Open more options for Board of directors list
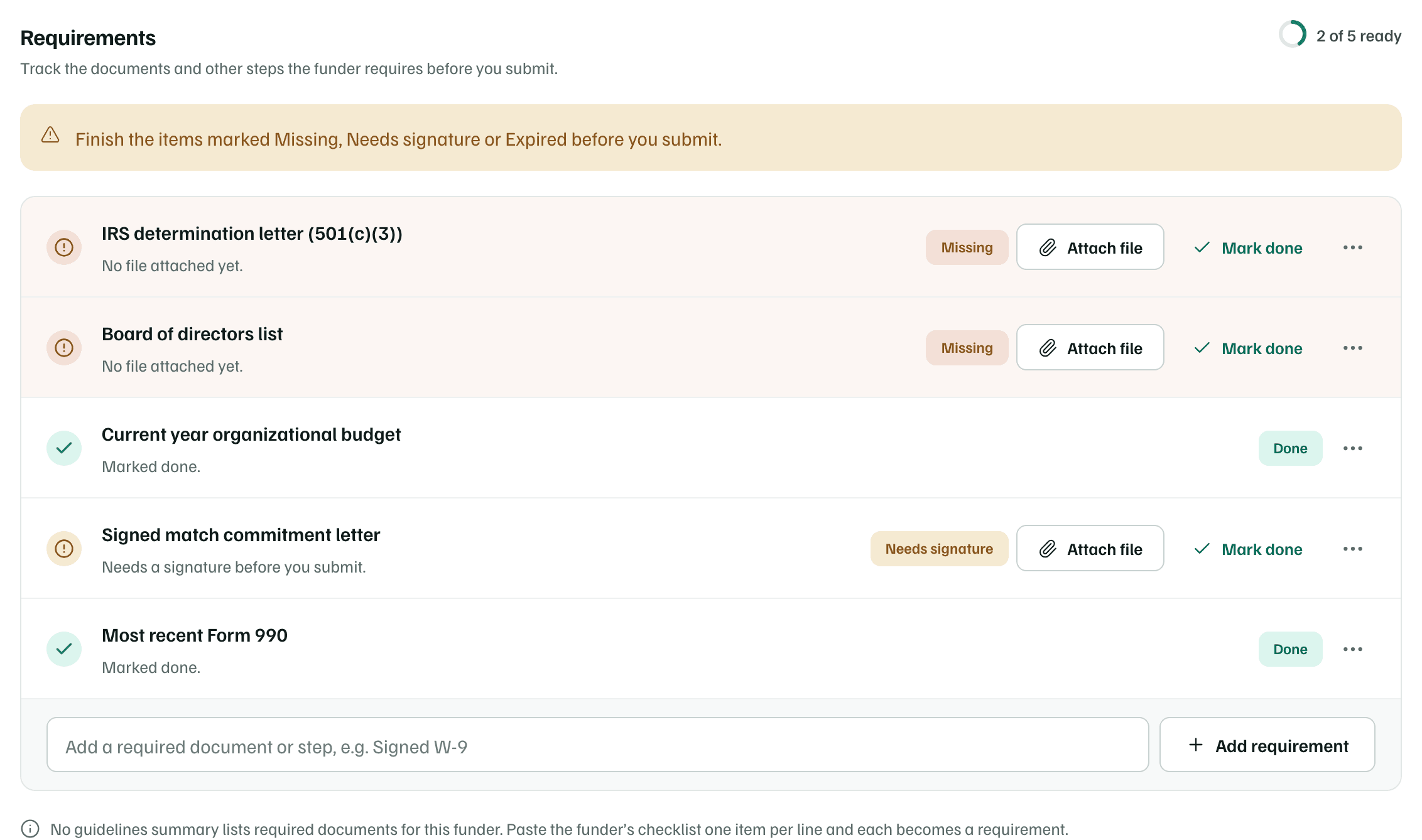 pos(1353,348)
